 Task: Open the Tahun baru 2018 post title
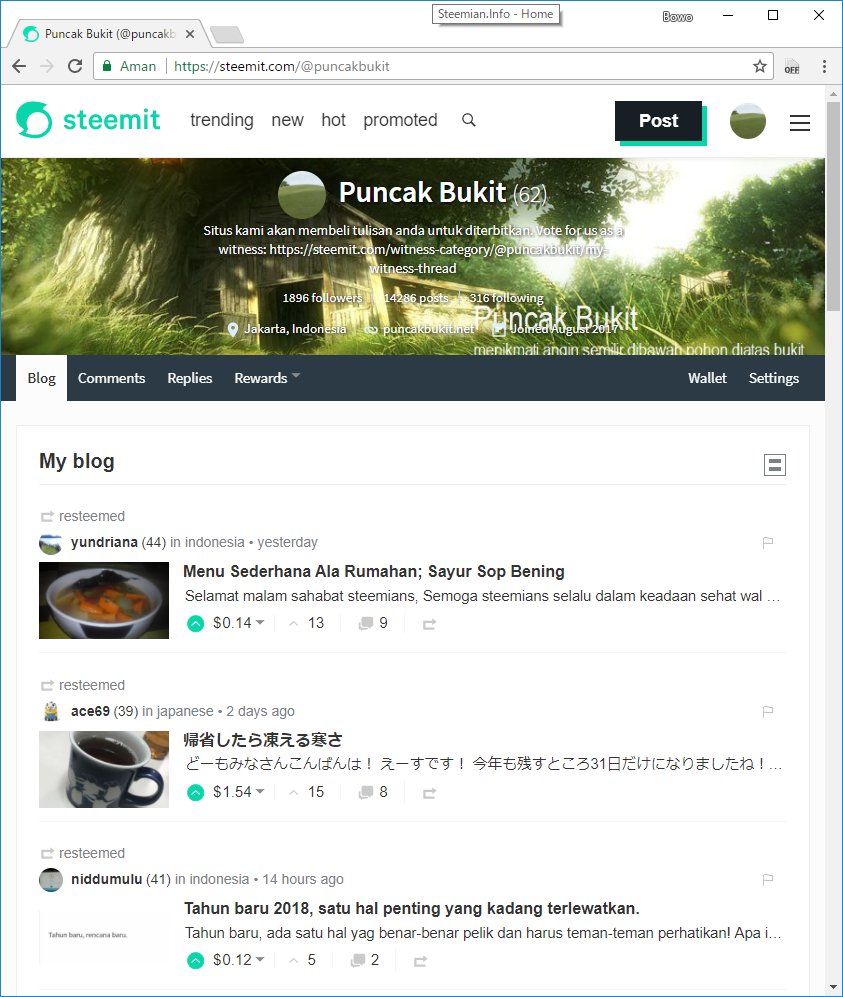(x=412, y=908)
